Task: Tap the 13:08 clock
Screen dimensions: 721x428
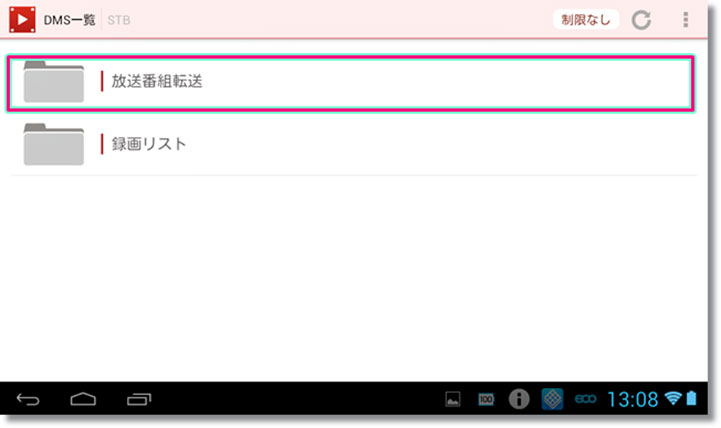Action: 633,399
